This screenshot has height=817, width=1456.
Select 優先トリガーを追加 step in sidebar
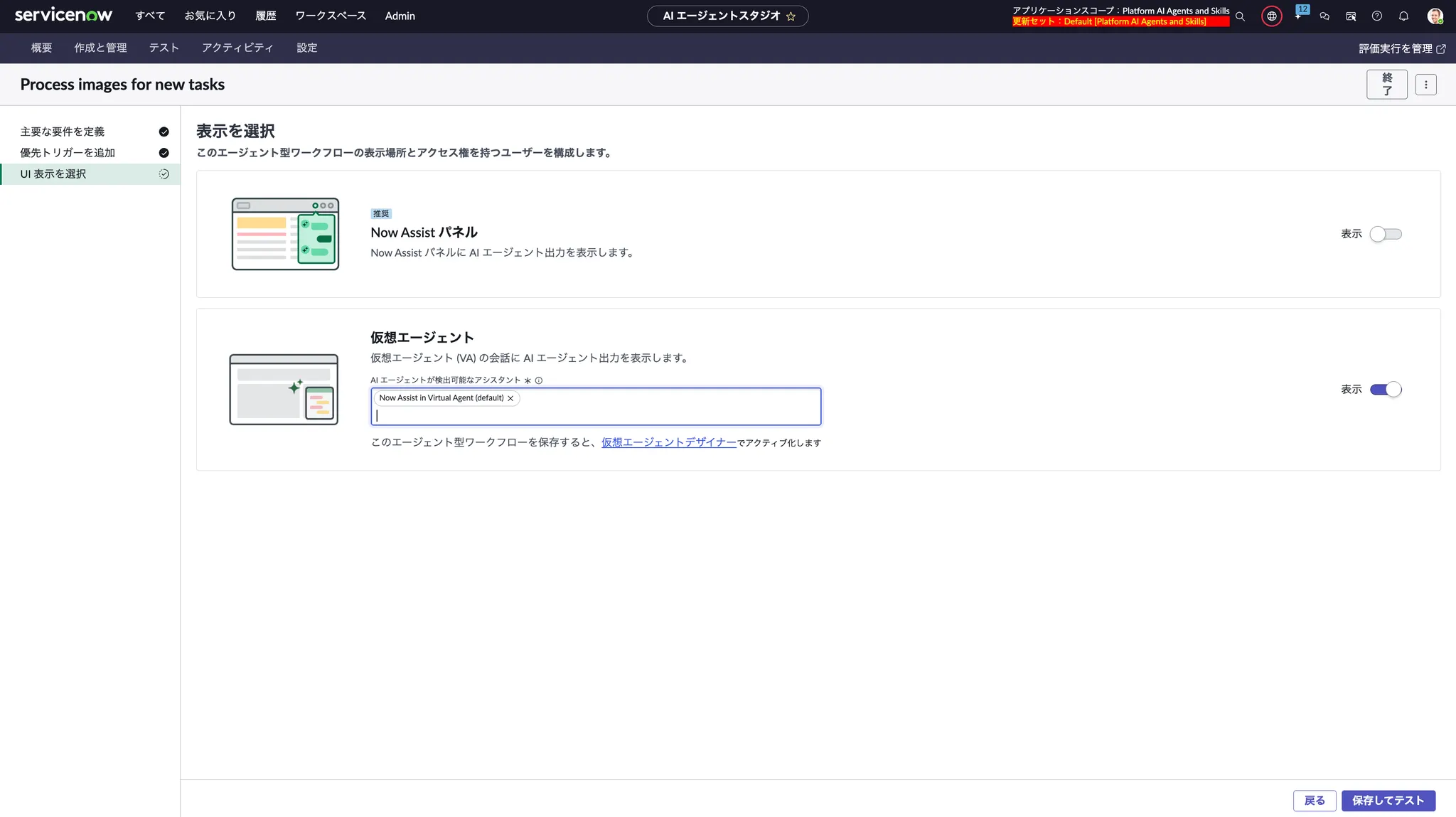(x=68, y=153)
